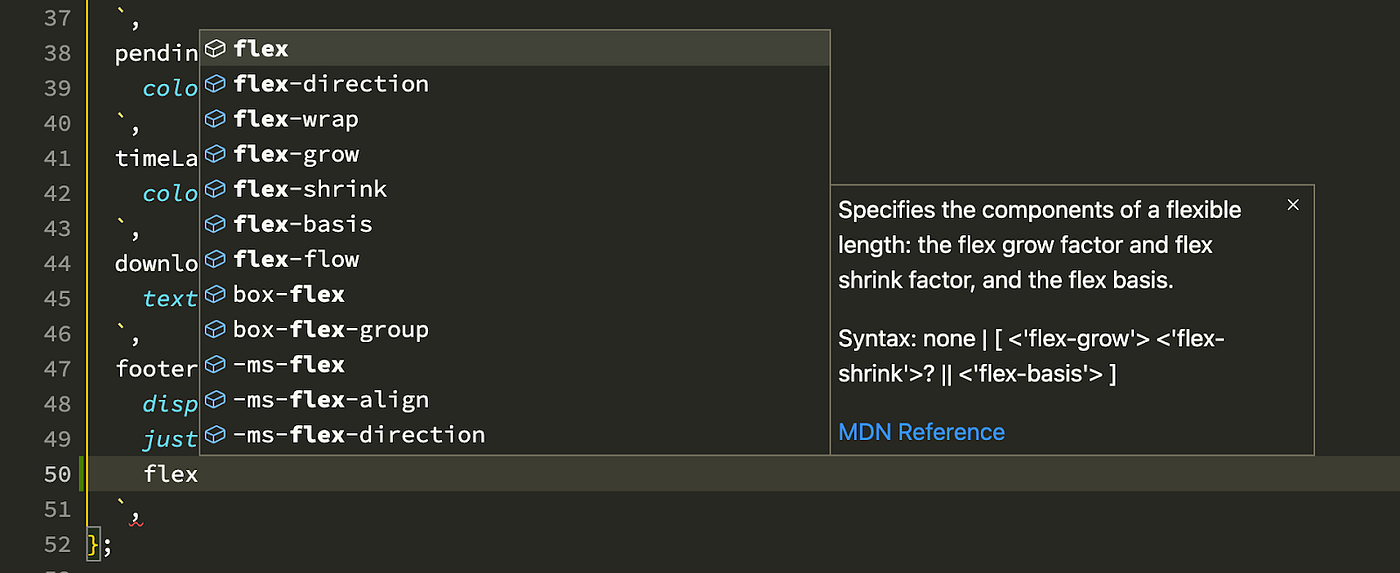Click the property icon beside flex-basis
1400x573 pixels.
[x=215, y=224]
